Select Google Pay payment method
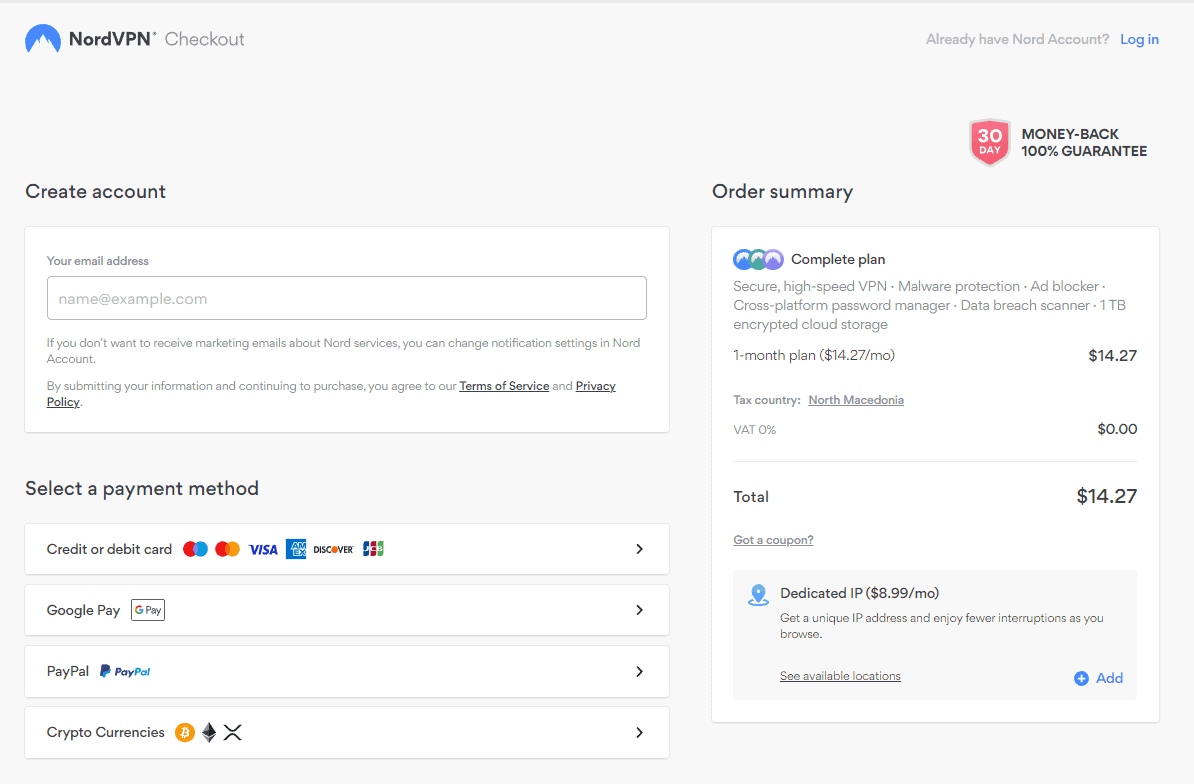The image size is (1194, 784). tap(347, 610)
